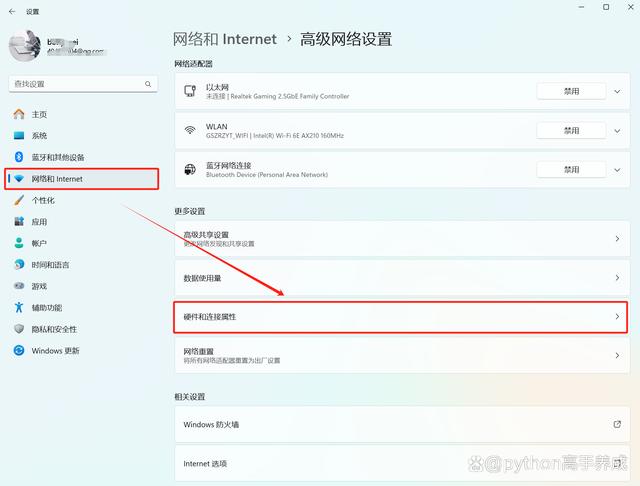Select 辅助功能 in sidebar

pos(82,307)
